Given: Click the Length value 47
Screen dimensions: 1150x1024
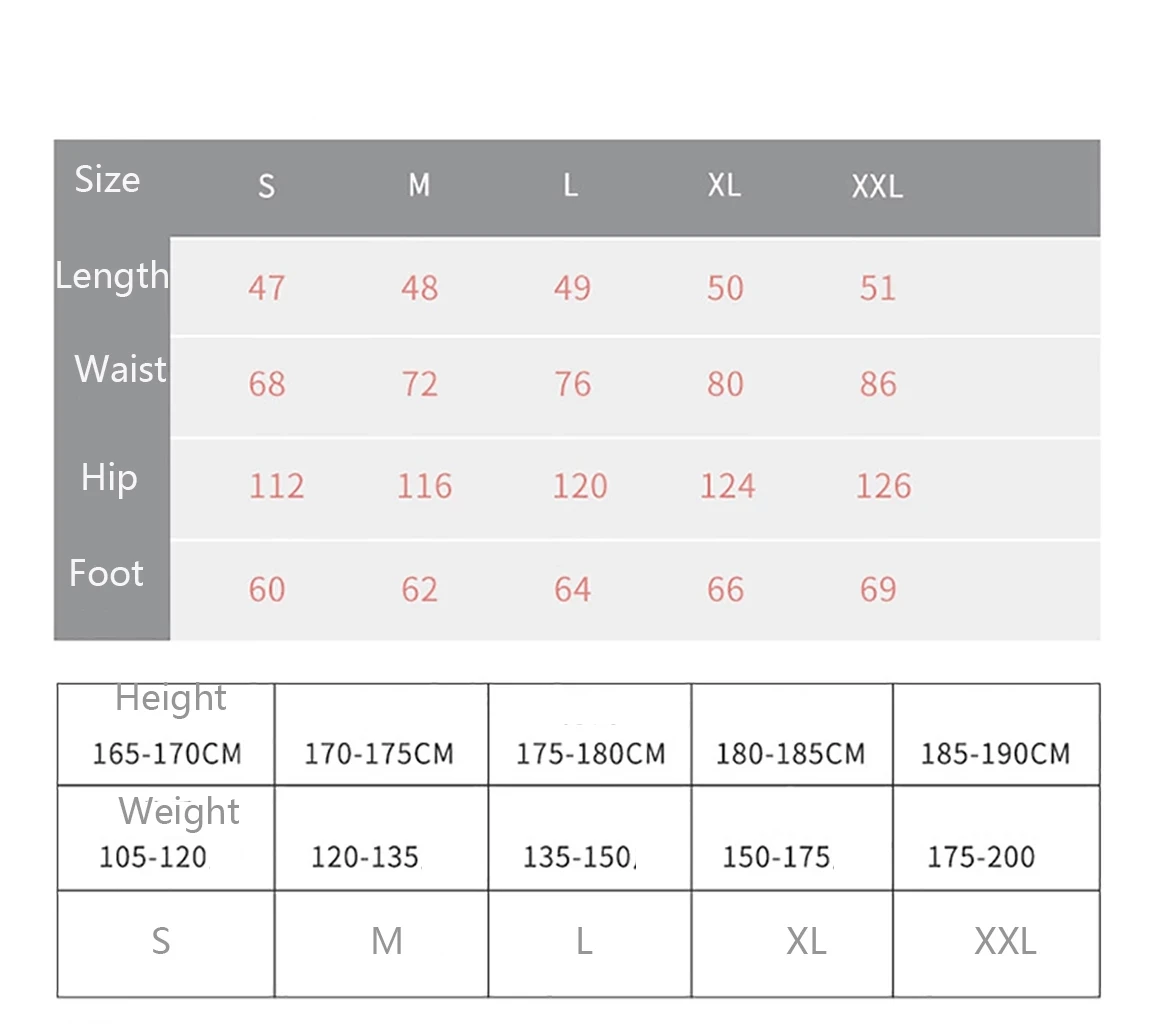Looking at the screenshot, I should pos(266,288).
